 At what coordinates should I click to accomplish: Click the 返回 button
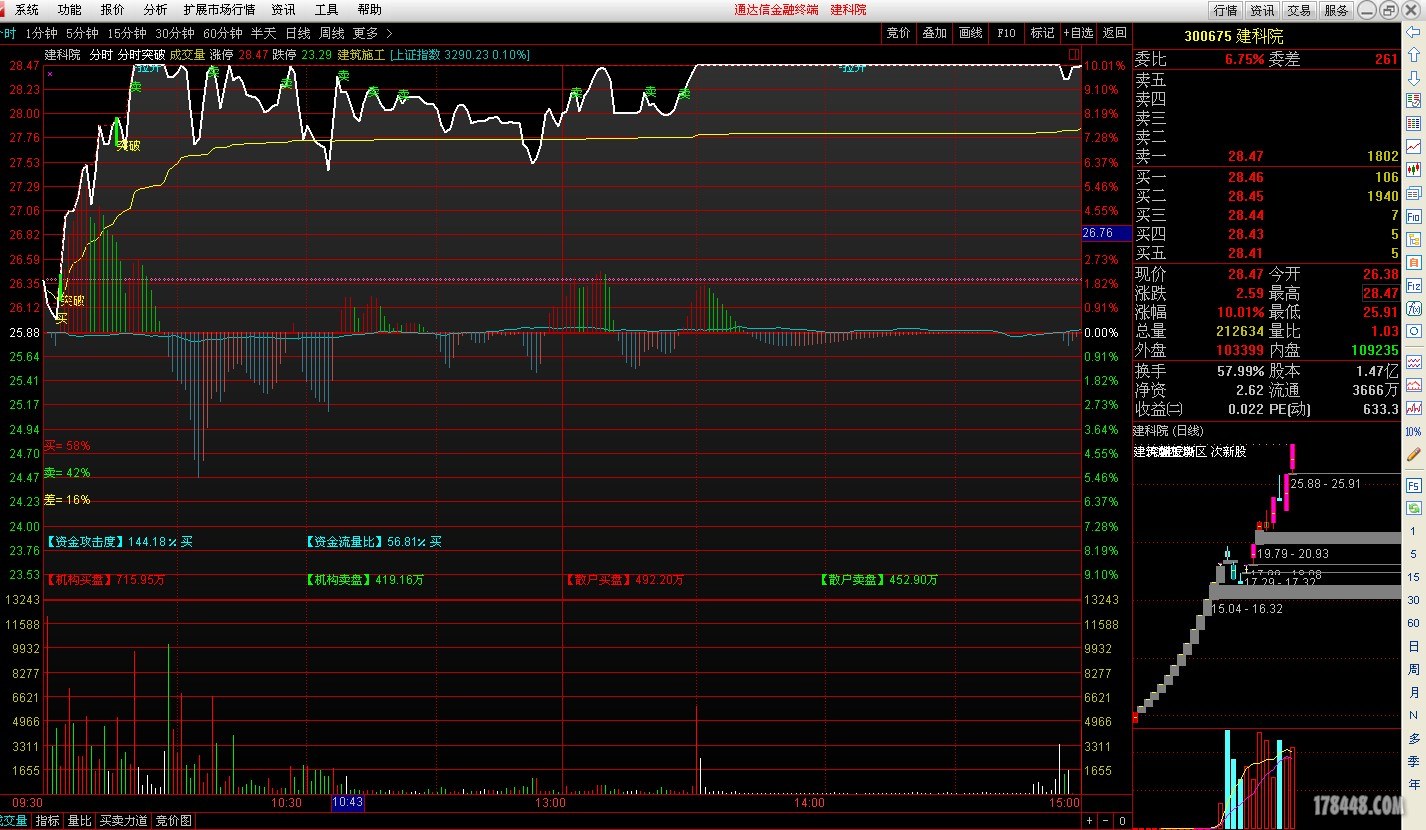pyautogui.click(x=1115, y=33)
